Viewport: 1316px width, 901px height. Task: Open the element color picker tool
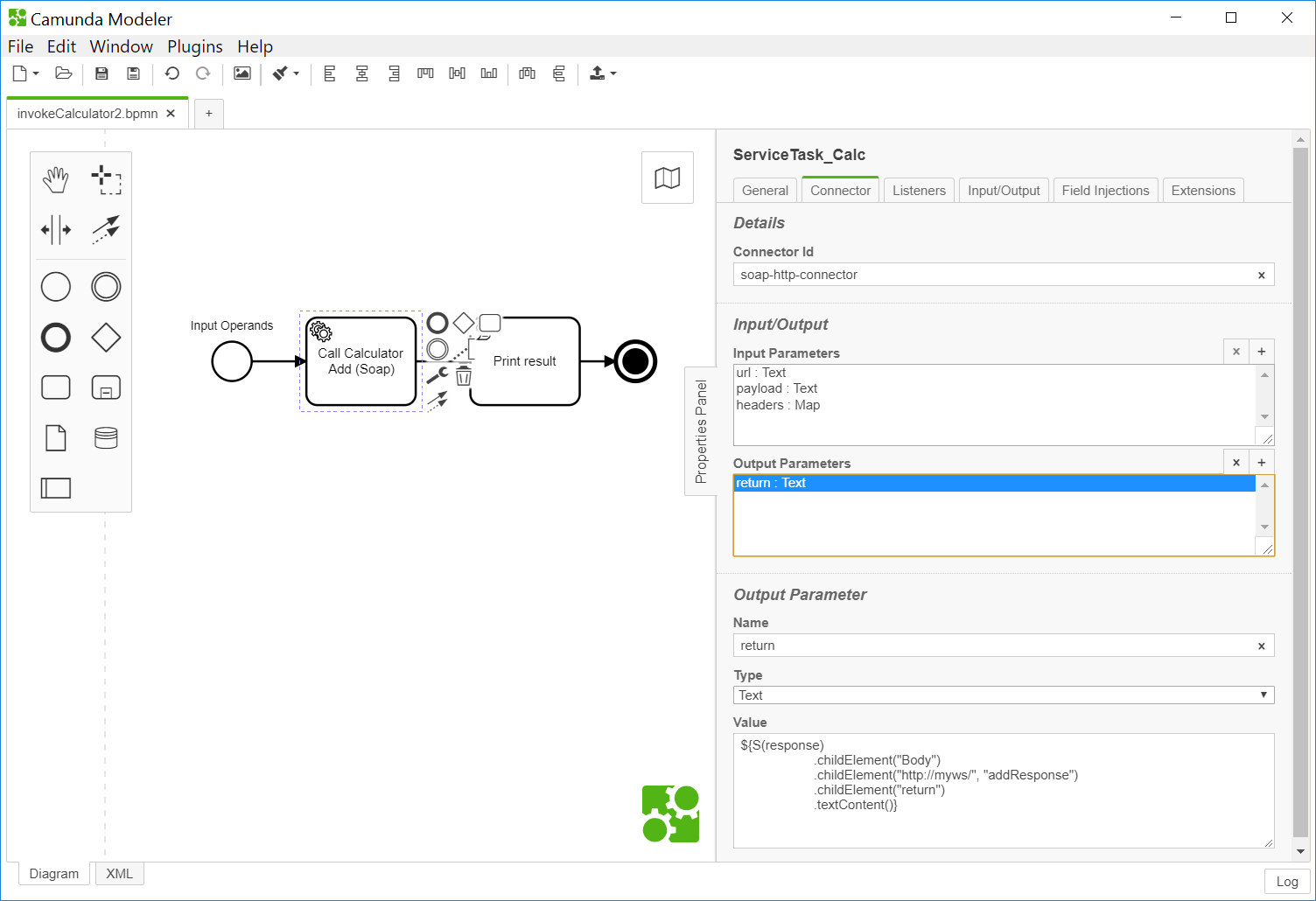pyautogui.click(x=280, y=73)
